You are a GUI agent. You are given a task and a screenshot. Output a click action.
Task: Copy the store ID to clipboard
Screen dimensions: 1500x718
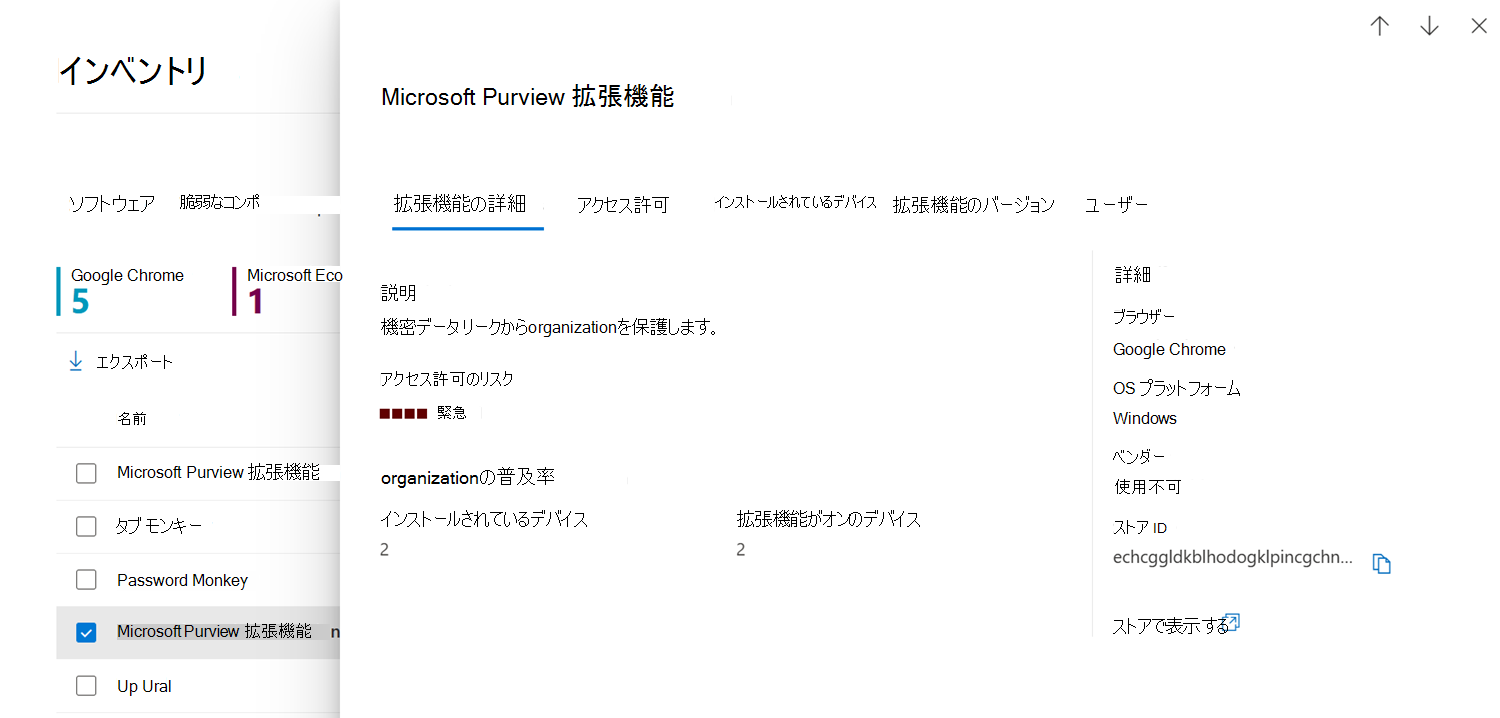coord(1382,564)
